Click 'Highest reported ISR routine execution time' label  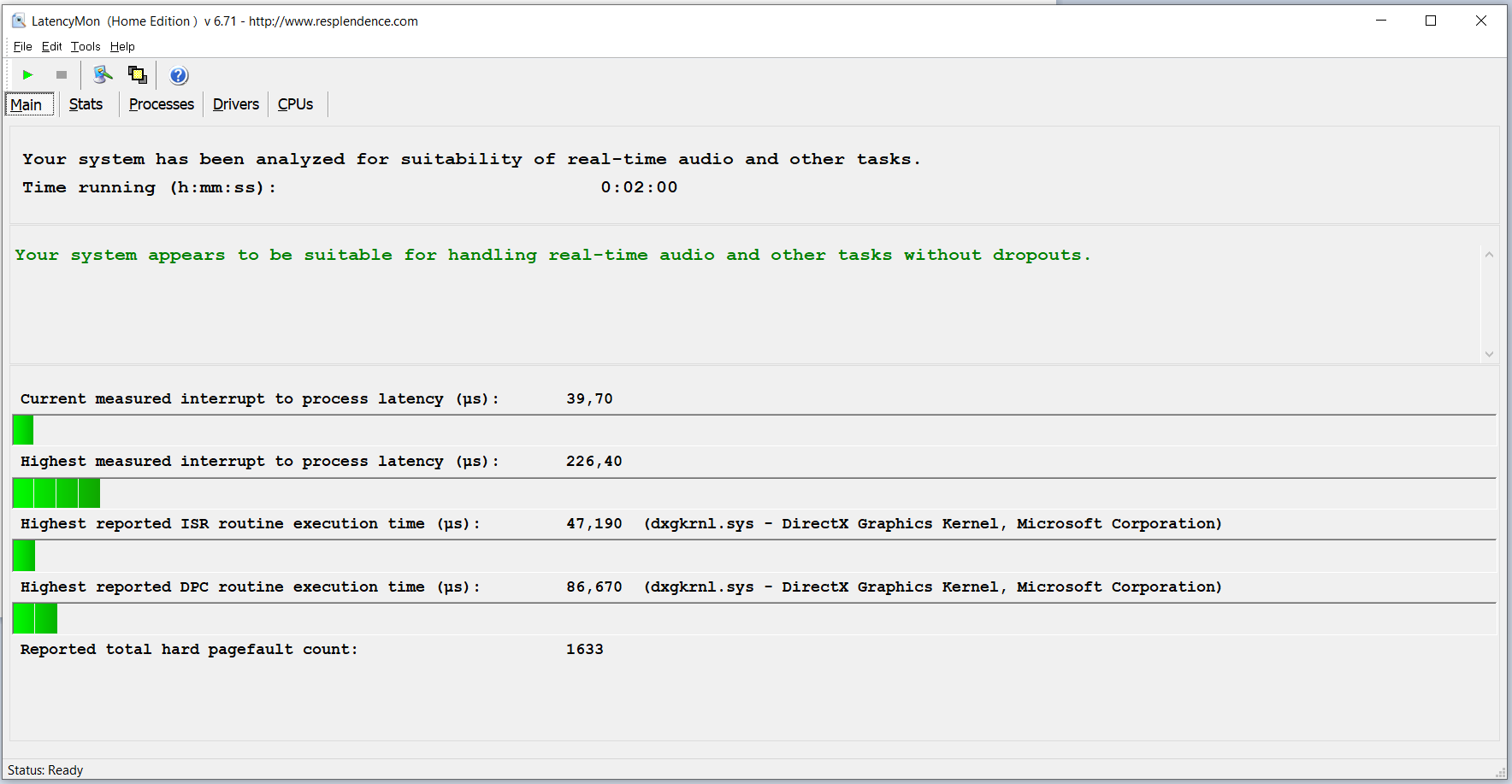251,524
